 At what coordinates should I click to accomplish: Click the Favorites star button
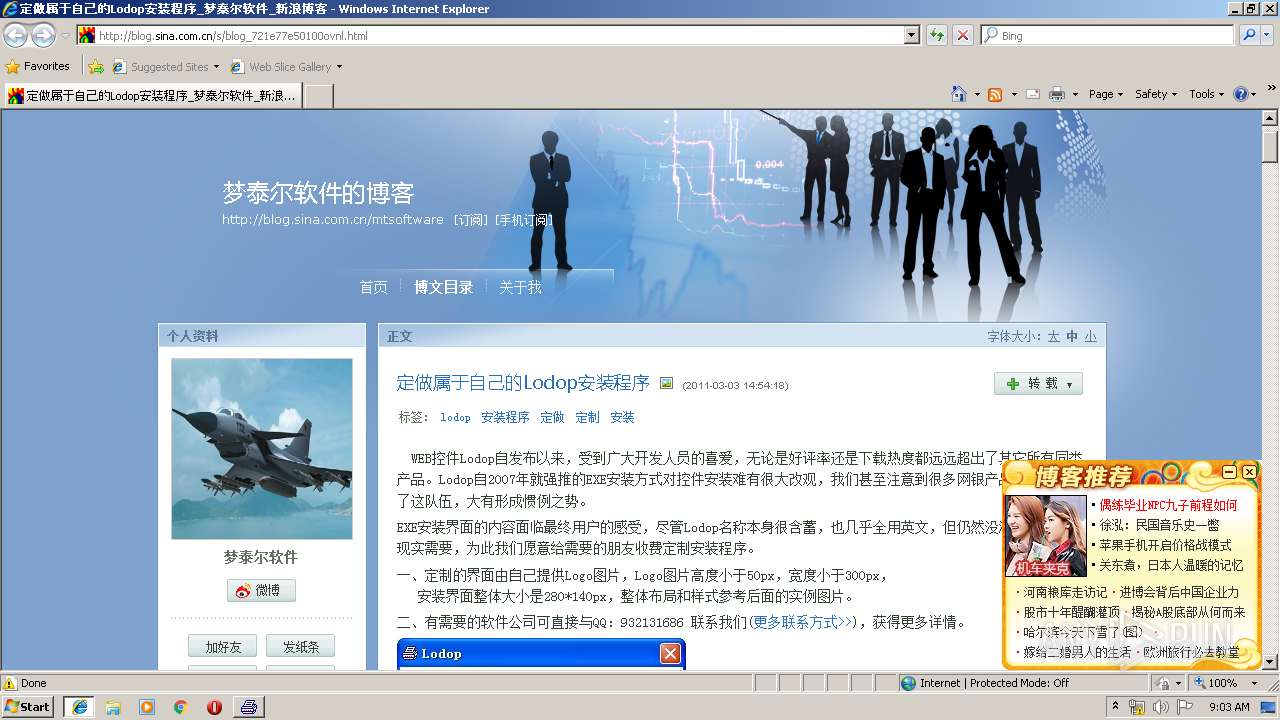38,66
